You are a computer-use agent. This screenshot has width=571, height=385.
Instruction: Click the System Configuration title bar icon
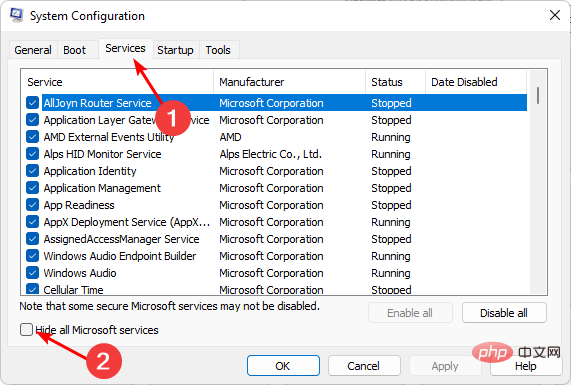(x=17, y=15)
